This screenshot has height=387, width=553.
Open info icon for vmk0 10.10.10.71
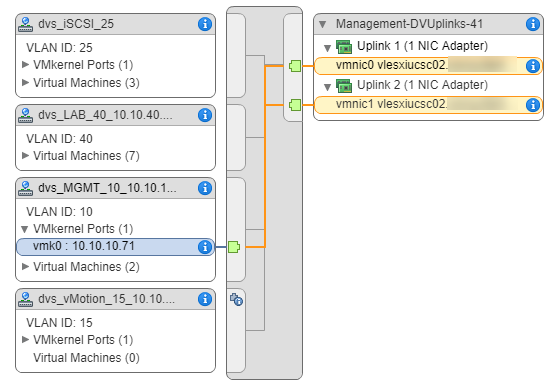[205, 247]
